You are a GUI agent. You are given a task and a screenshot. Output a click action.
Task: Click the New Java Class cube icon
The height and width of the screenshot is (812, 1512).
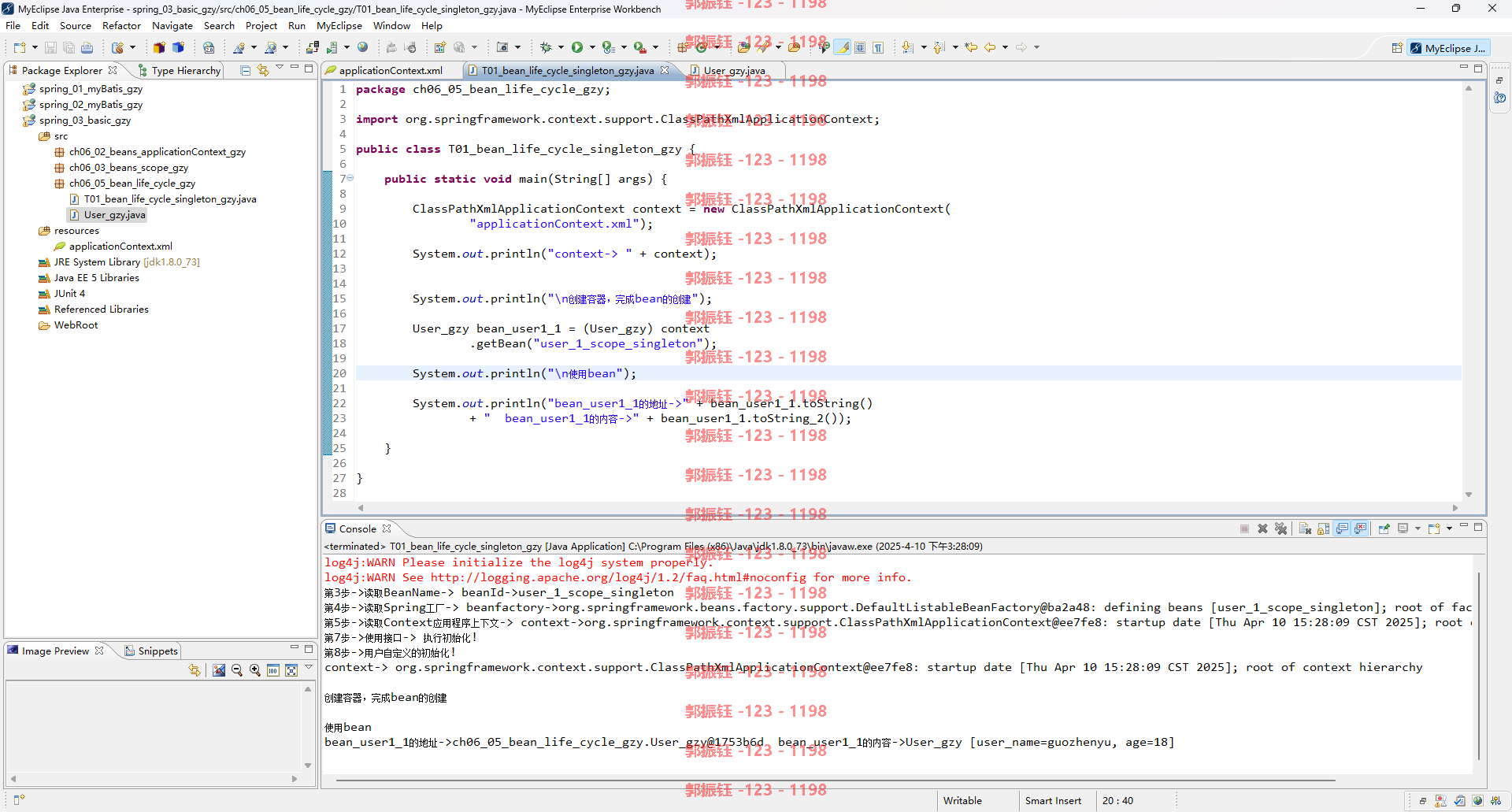[178, 47]
